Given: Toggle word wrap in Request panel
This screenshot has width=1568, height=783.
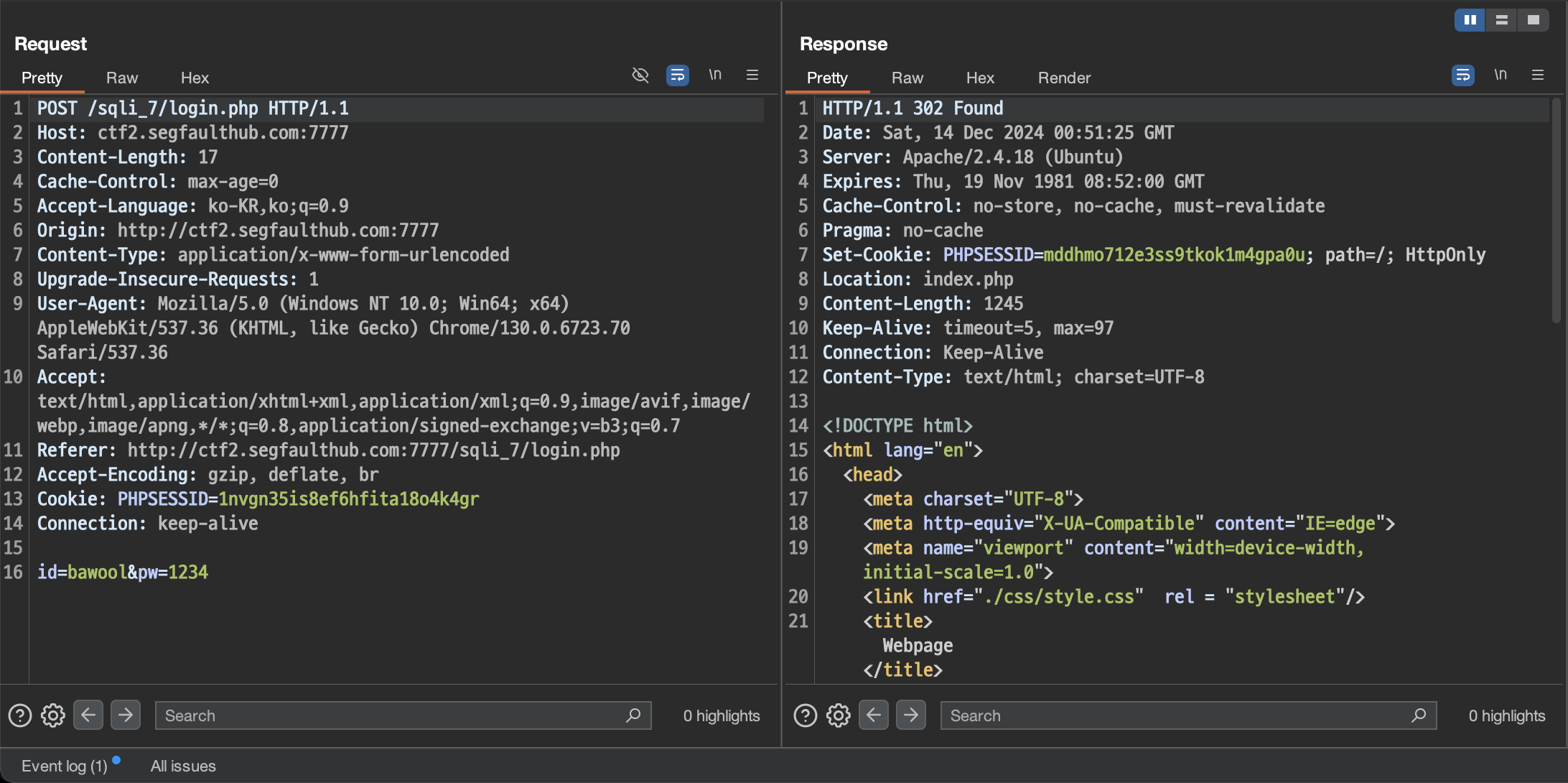Looking at the screenshot, I should click(x=677, y=75).
